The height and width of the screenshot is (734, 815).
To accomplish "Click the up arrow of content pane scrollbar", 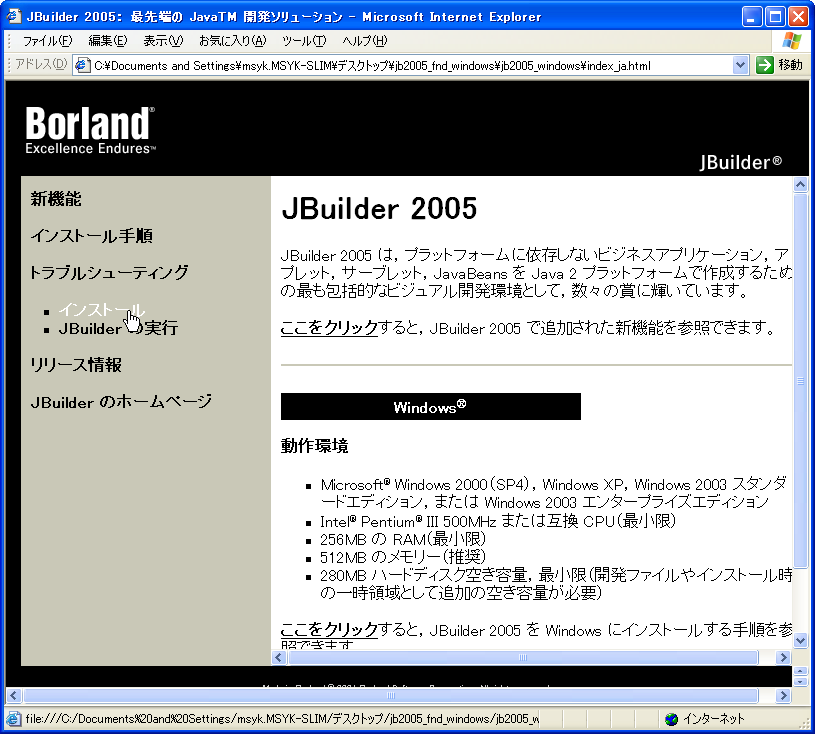I will pyautogui.click(x=800, y=185).
